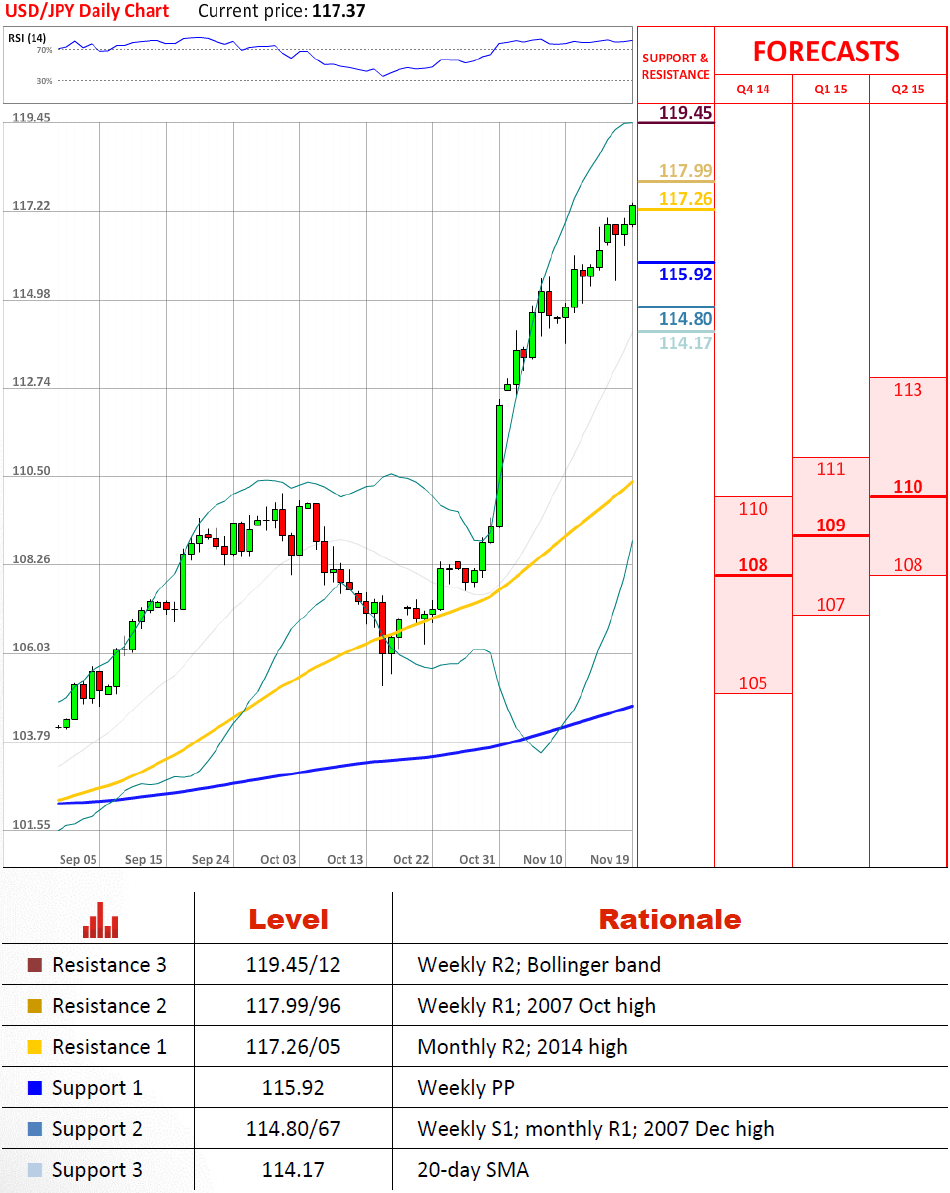Screen dimensions: 950x1193
Task: Click the 111 Q1 15 high forecast
Action: (831, 469)
